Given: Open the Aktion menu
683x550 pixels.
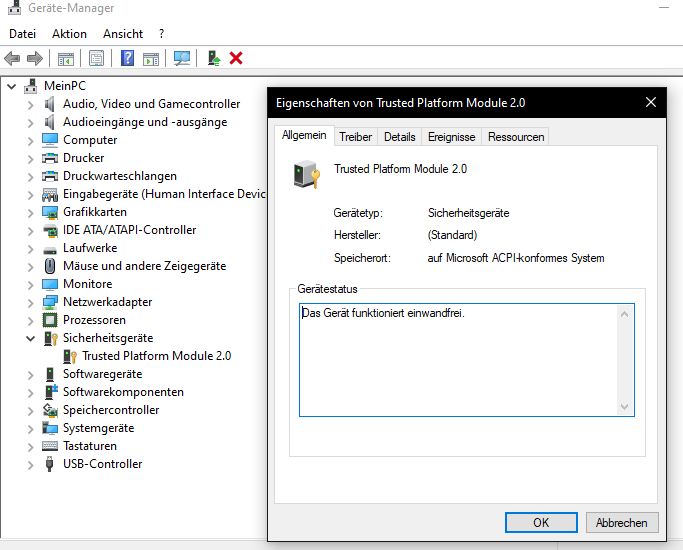Looking at the screenshot, I should pos(69,34).
